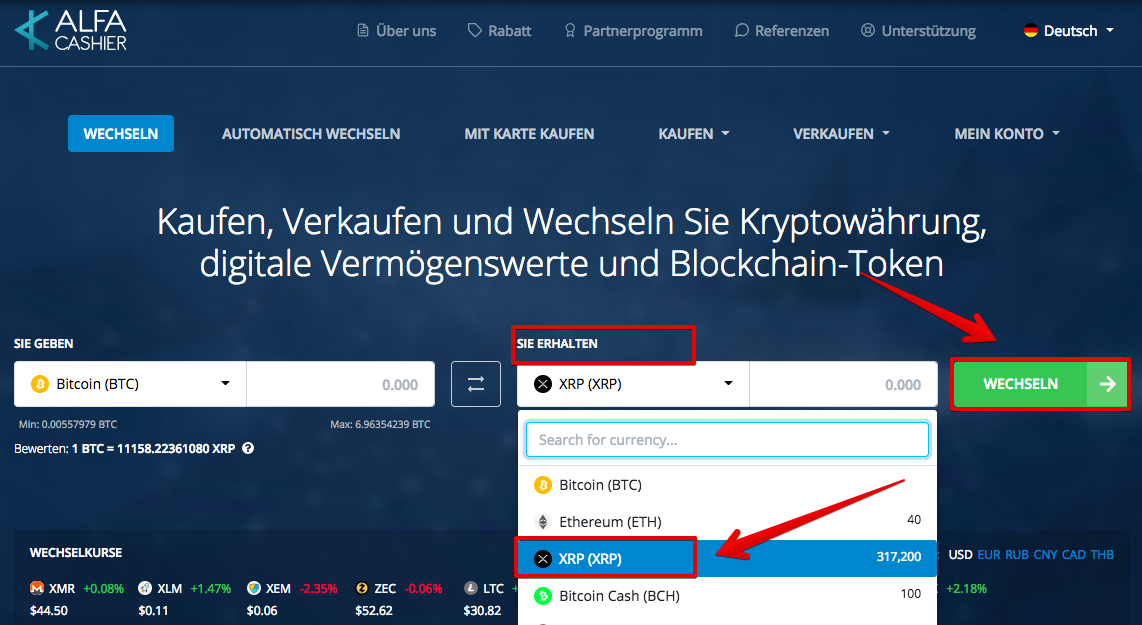
Task: Click the give amount input field
Action: (x=341, y=384)
